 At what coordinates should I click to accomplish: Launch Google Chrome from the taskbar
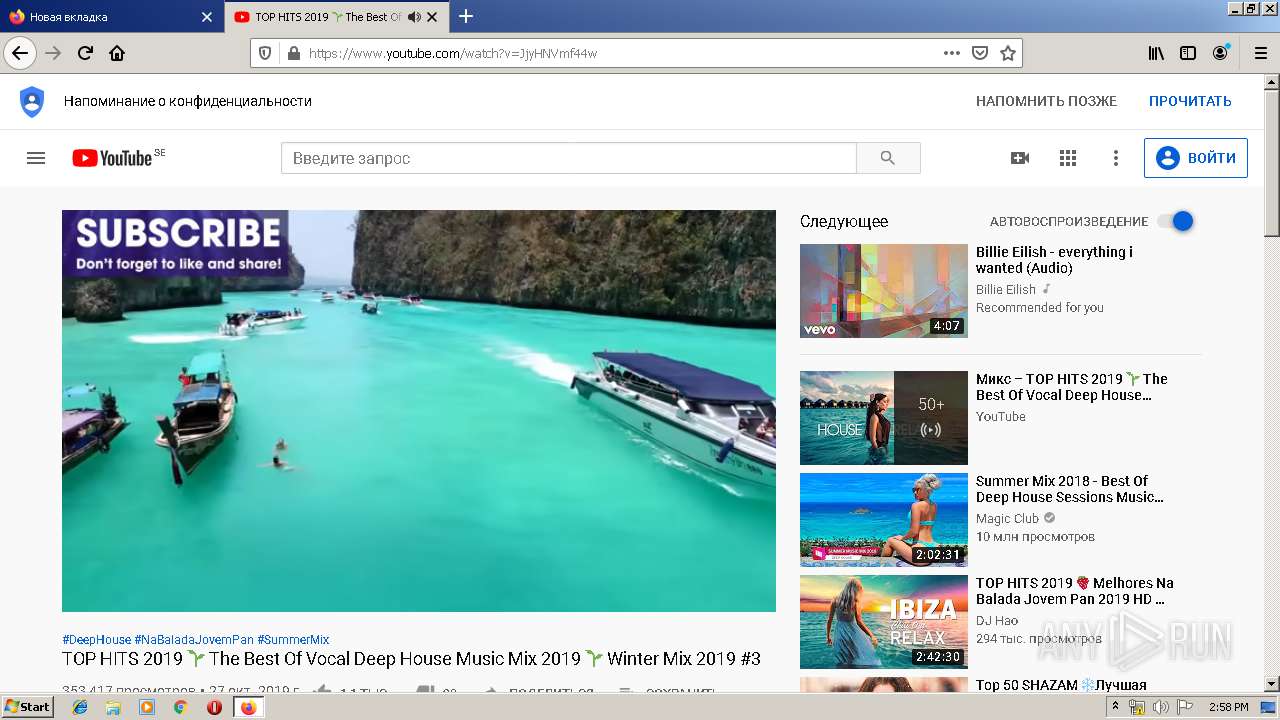pyautogui.click(x=180, y=707)
